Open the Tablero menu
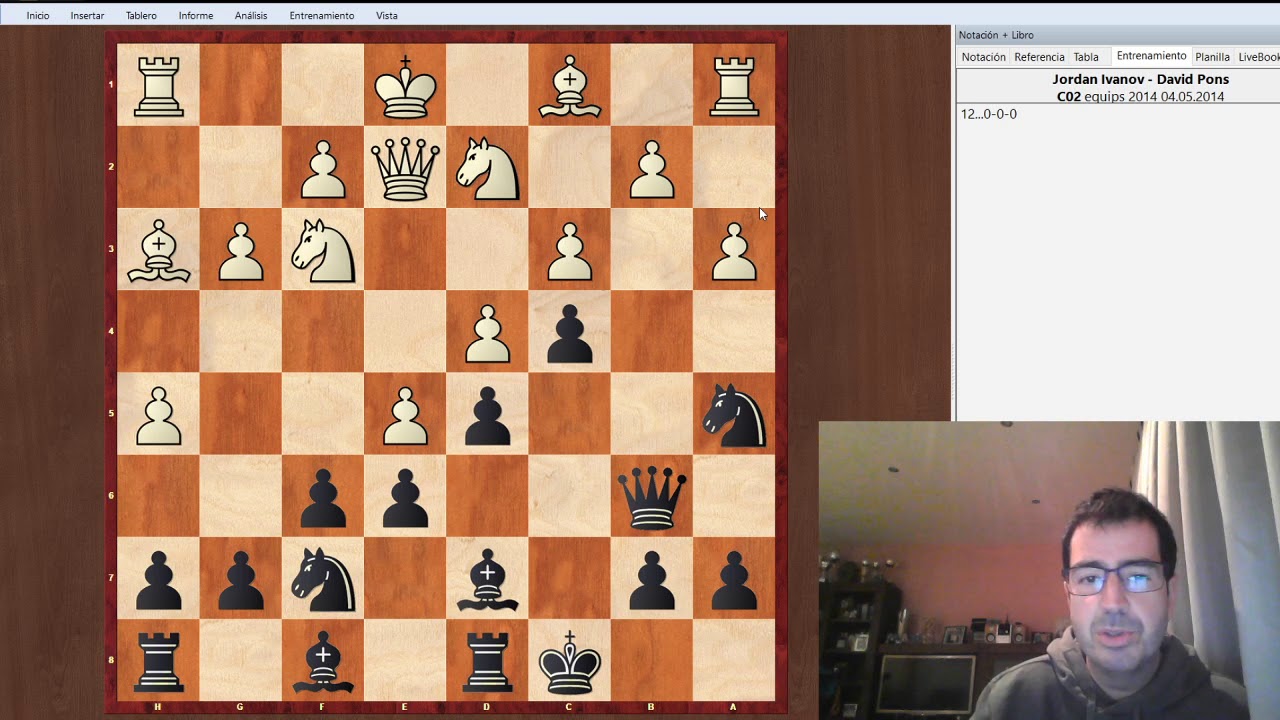Screen dimensions: 1280x720 click(x=141, y=16)
